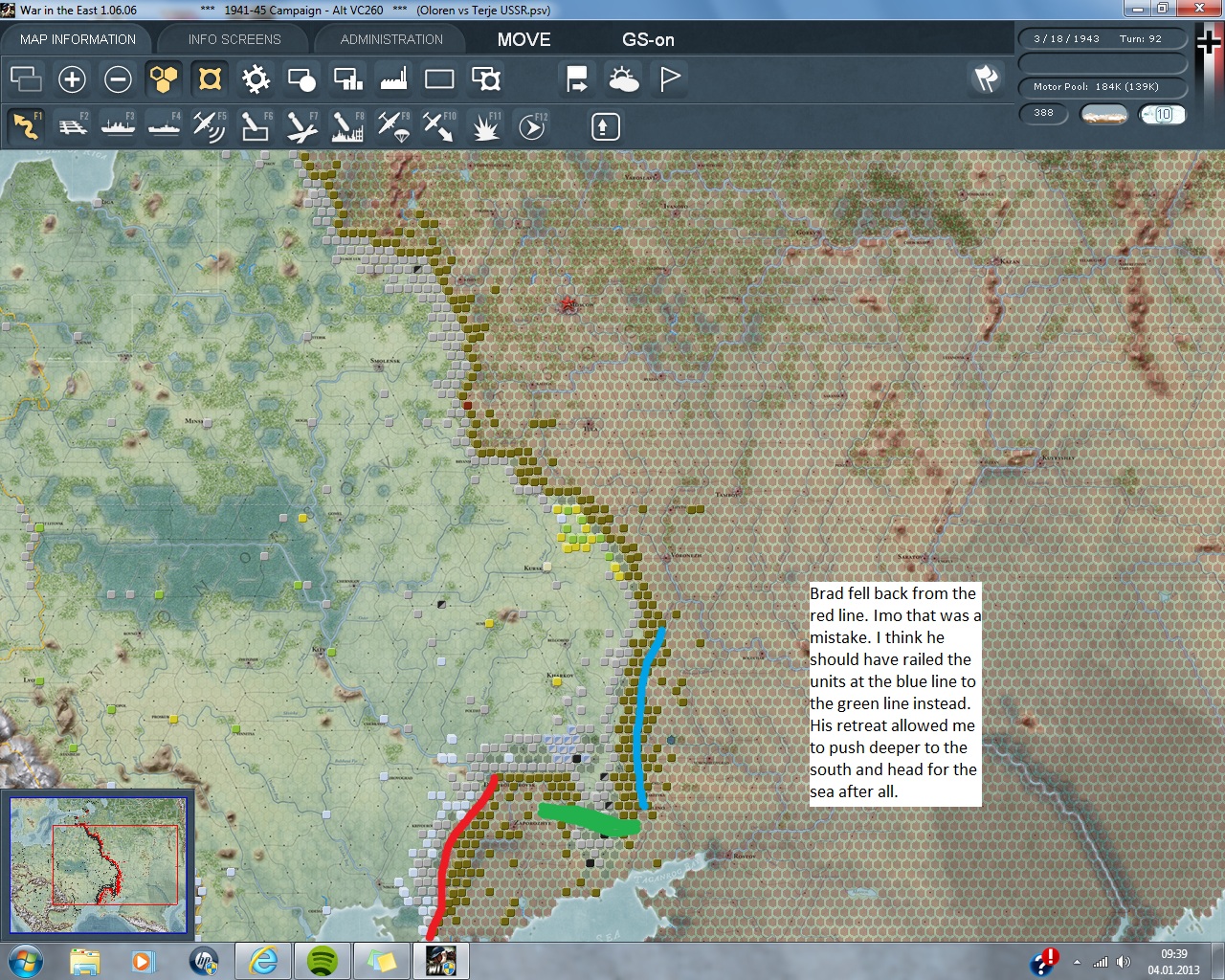Open Spotify from taskbar
Image resolution: width=1225 pixels, height=980 pixels.
tap(323, 961)
